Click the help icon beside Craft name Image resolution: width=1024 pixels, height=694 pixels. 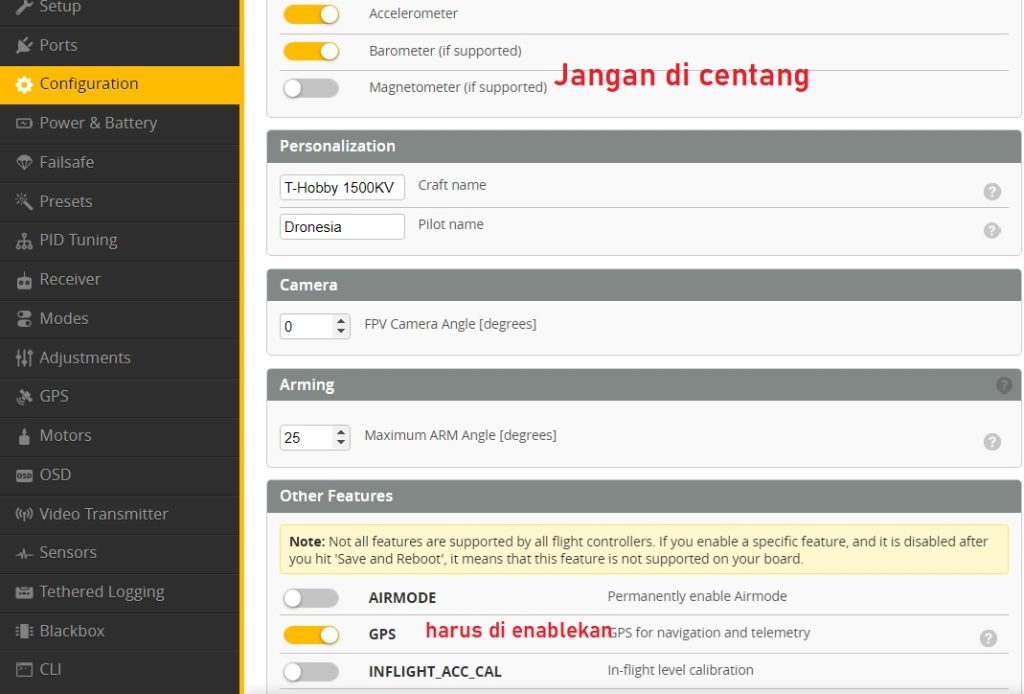point(991,192)
